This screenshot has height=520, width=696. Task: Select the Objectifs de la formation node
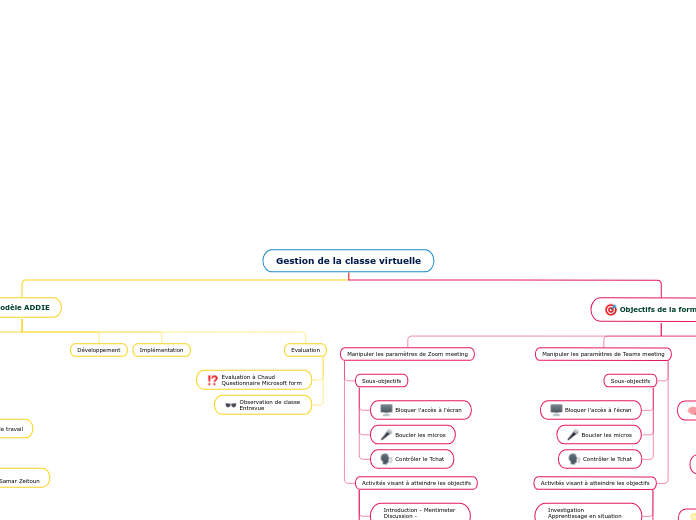[644, 310]
